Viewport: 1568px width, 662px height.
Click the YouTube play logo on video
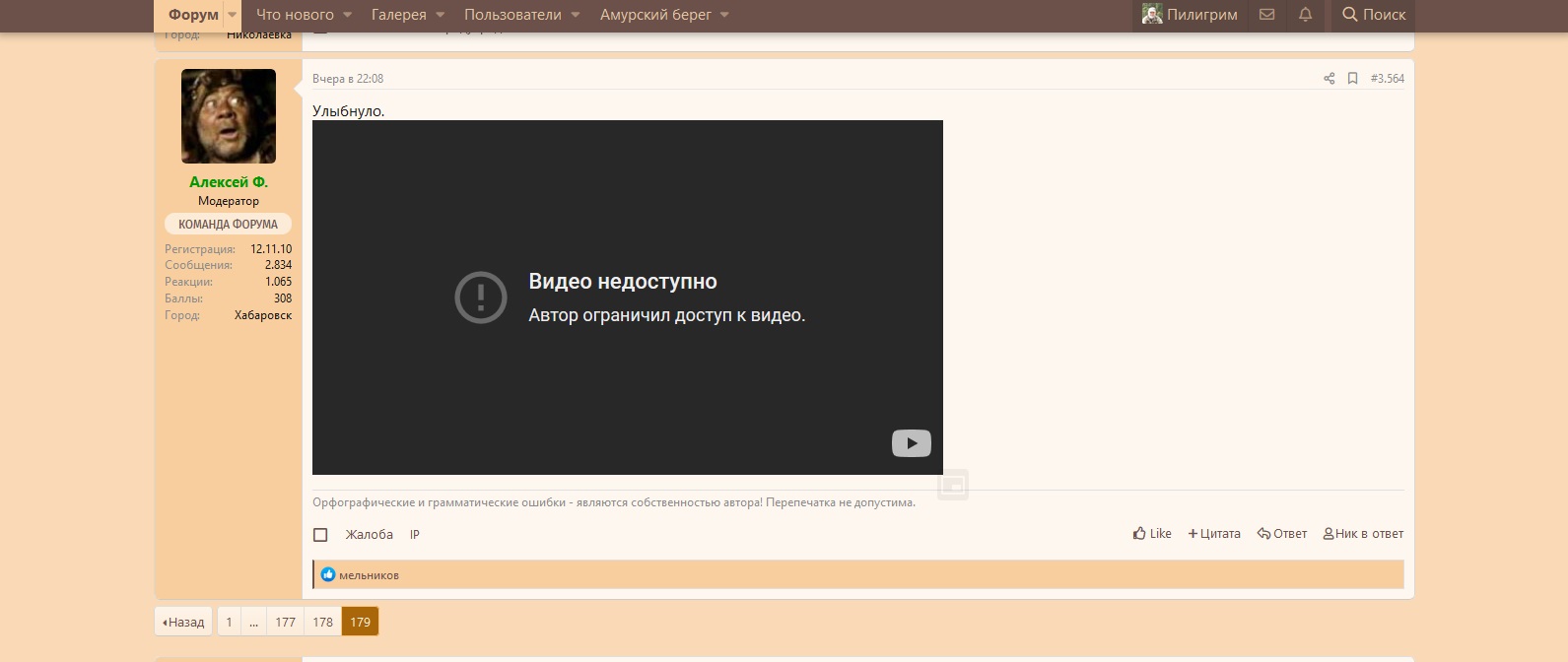click(911, 443)
